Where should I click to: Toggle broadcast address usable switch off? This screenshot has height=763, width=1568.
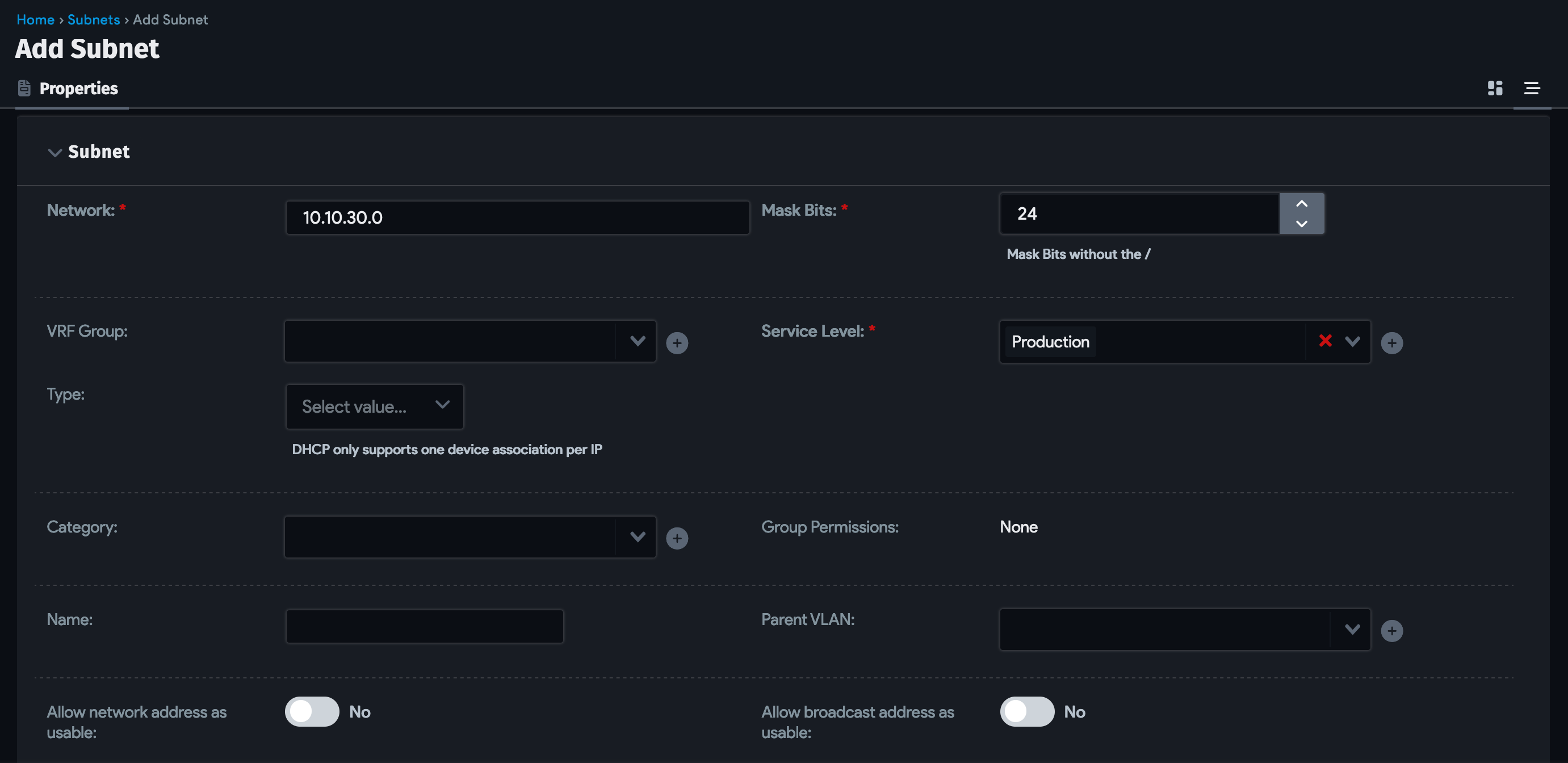tap(1027, 711)
